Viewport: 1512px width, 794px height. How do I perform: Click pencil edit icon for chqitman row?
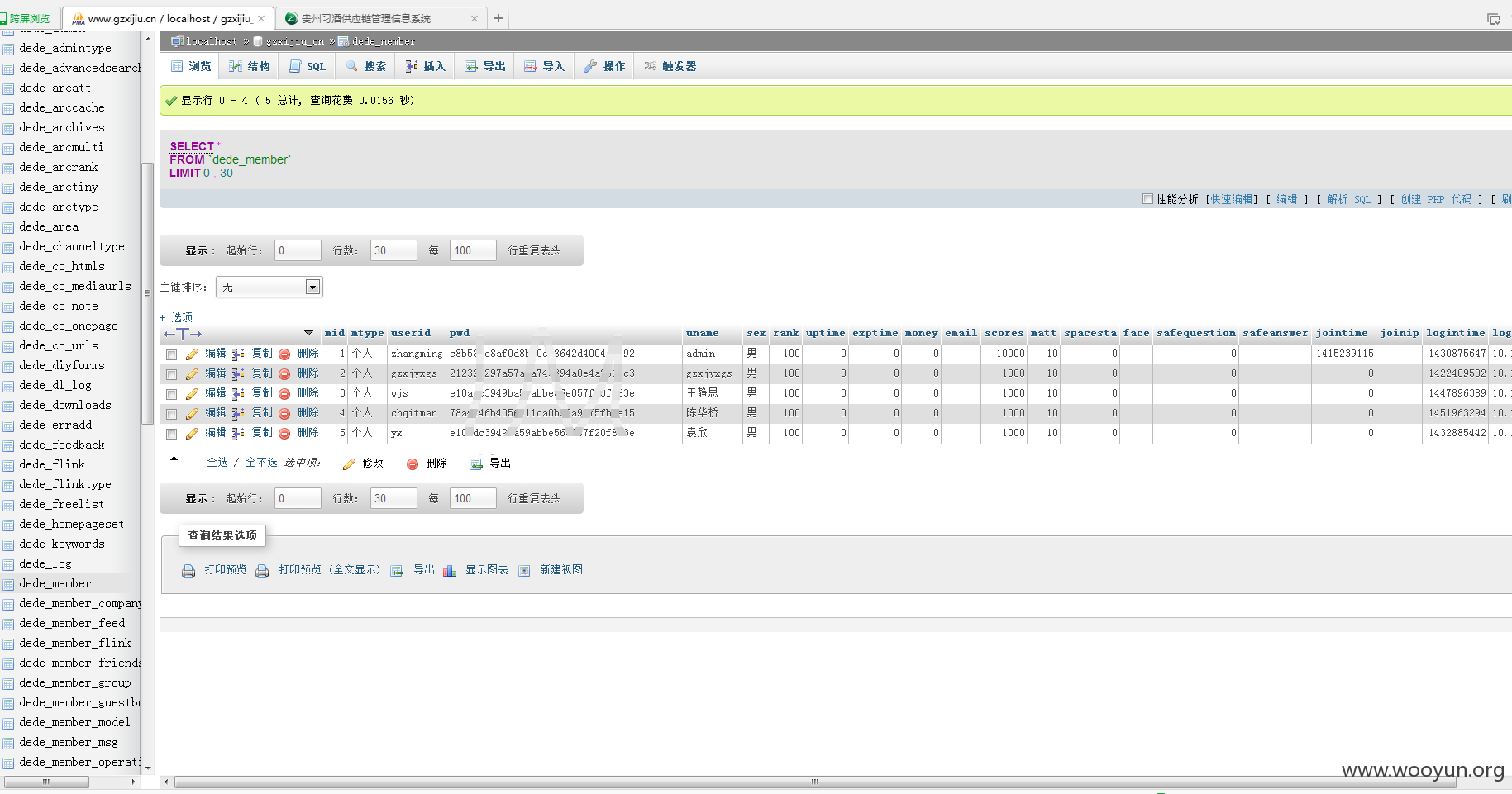192,413
